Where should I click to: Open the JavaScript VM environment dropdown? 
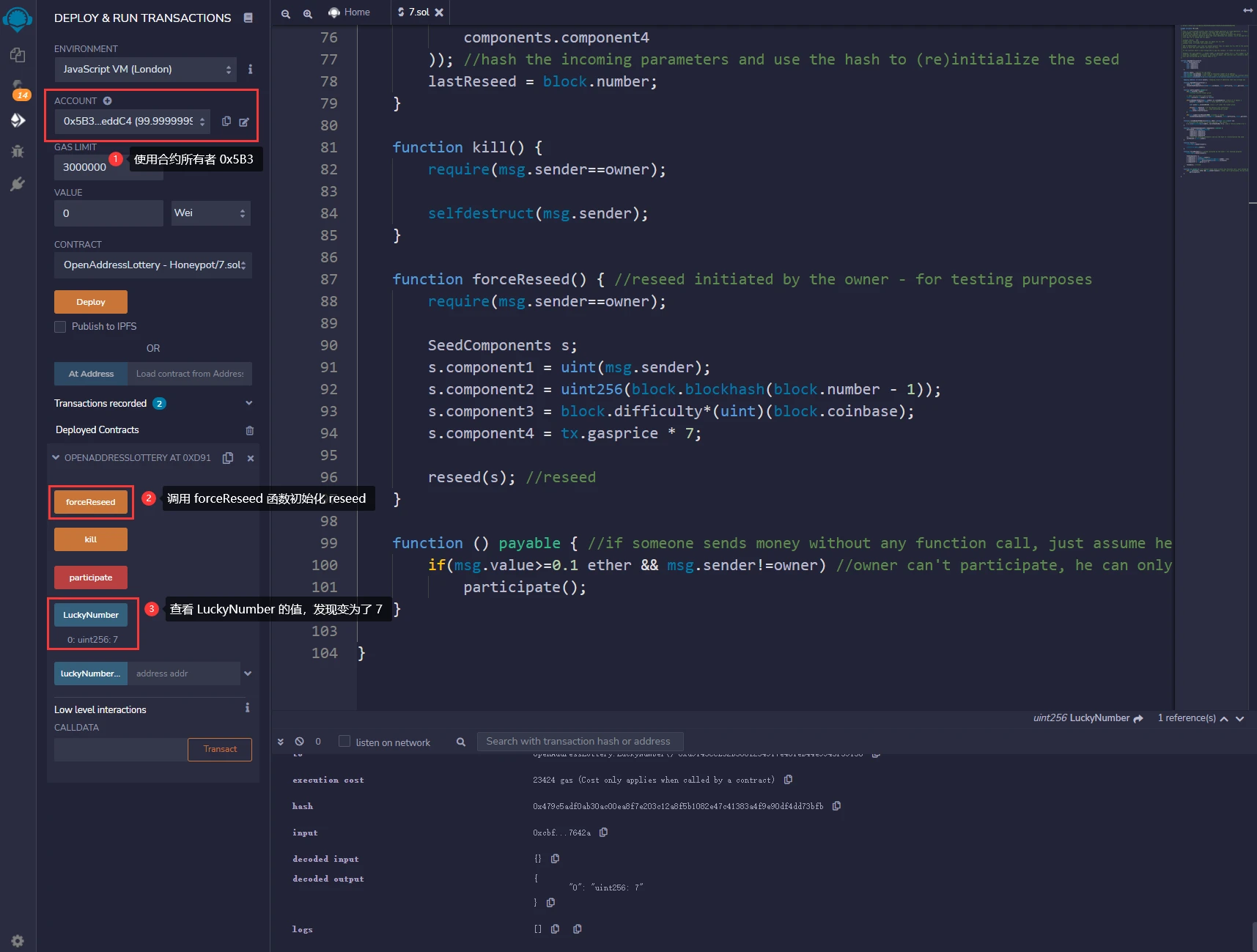pos(145,70)
